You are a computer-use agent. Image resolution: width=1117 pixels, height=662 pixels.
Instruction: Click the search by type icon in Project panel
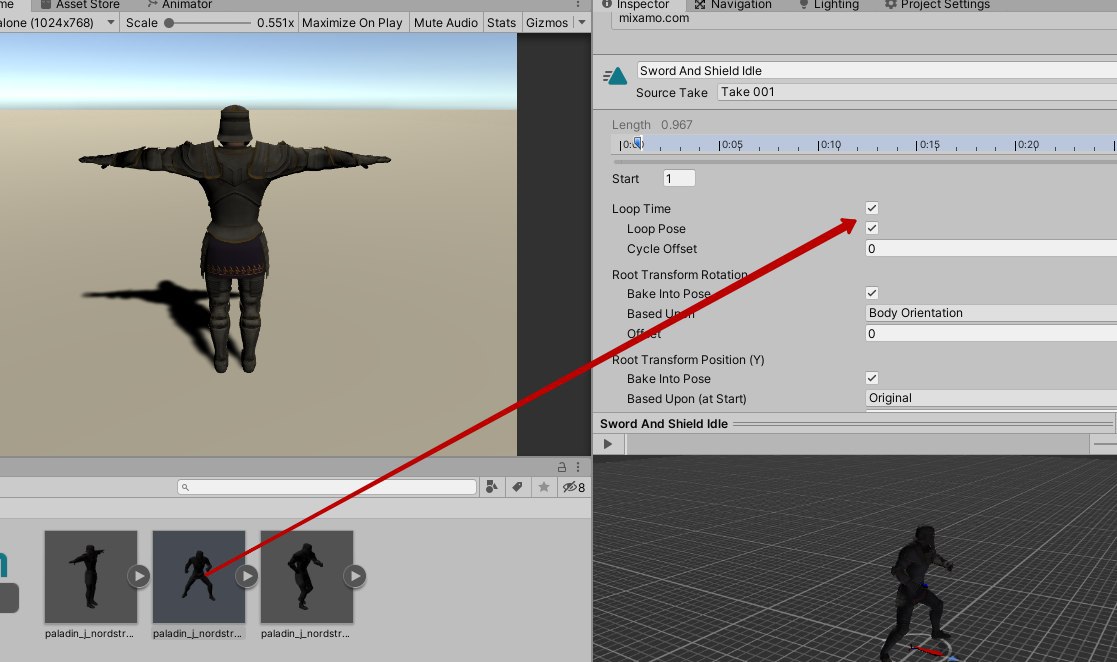coord(492,487)
